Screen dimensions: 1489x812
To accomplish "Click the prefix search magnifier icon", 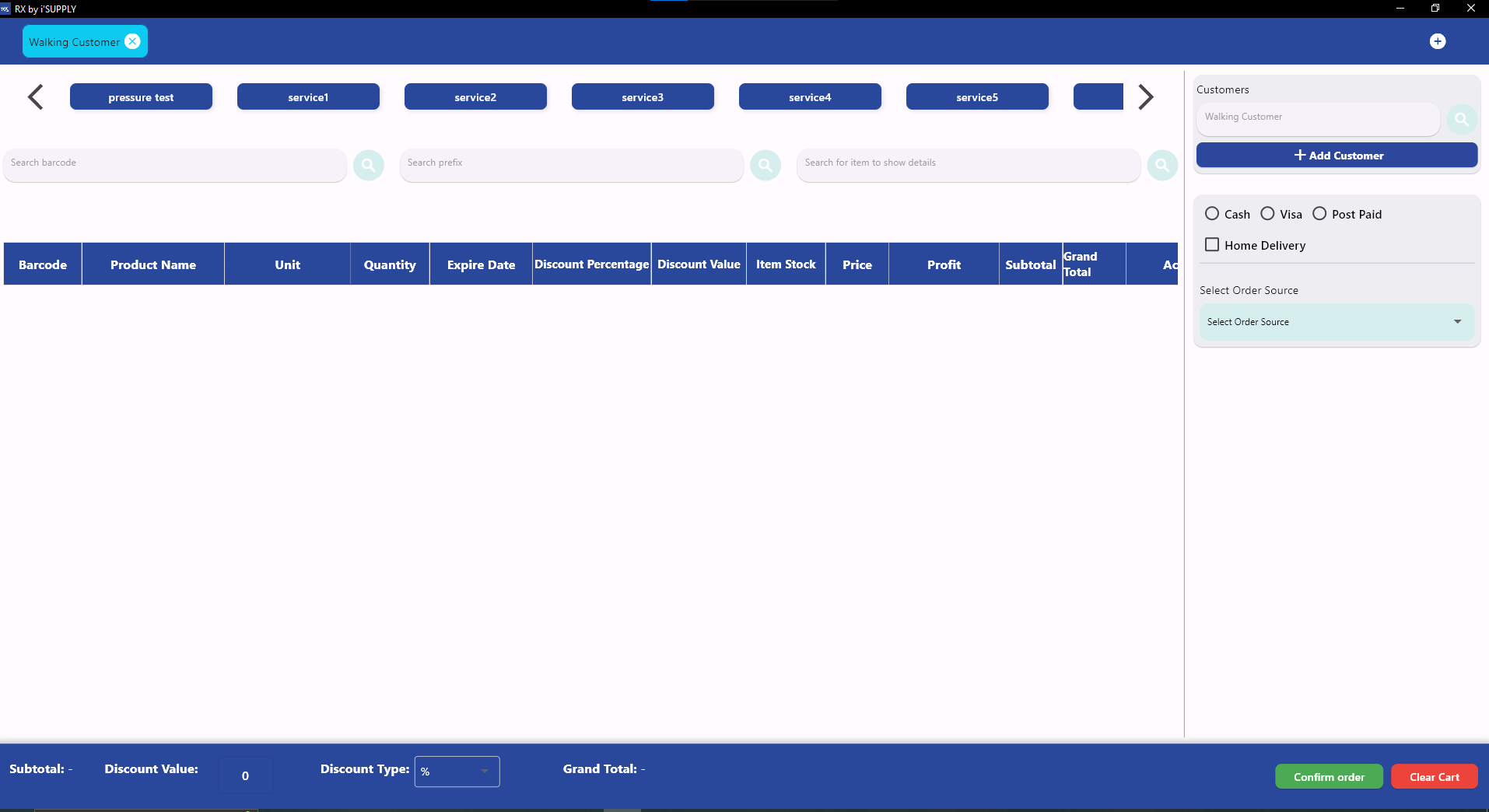I will [766, 165].
